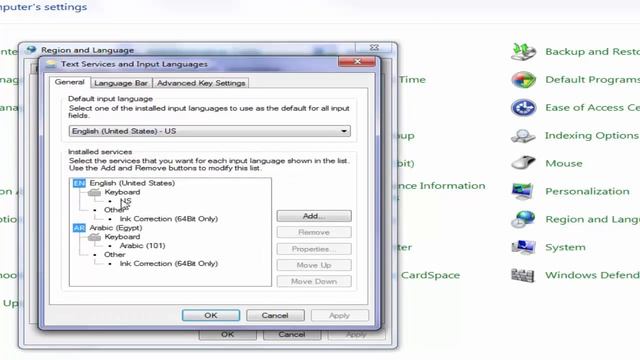Click the Add... button
Image resolution: width=640 pixels, height=360 pixels.
pyautogui.click(x=314, y=216)
